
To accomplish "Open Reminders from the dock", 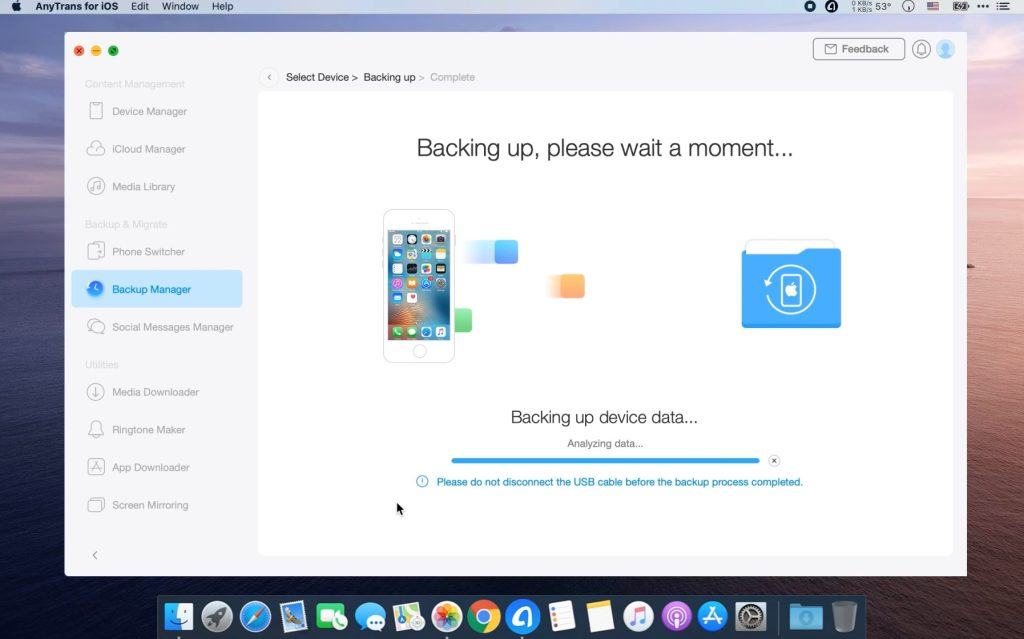I will [562, 616].
